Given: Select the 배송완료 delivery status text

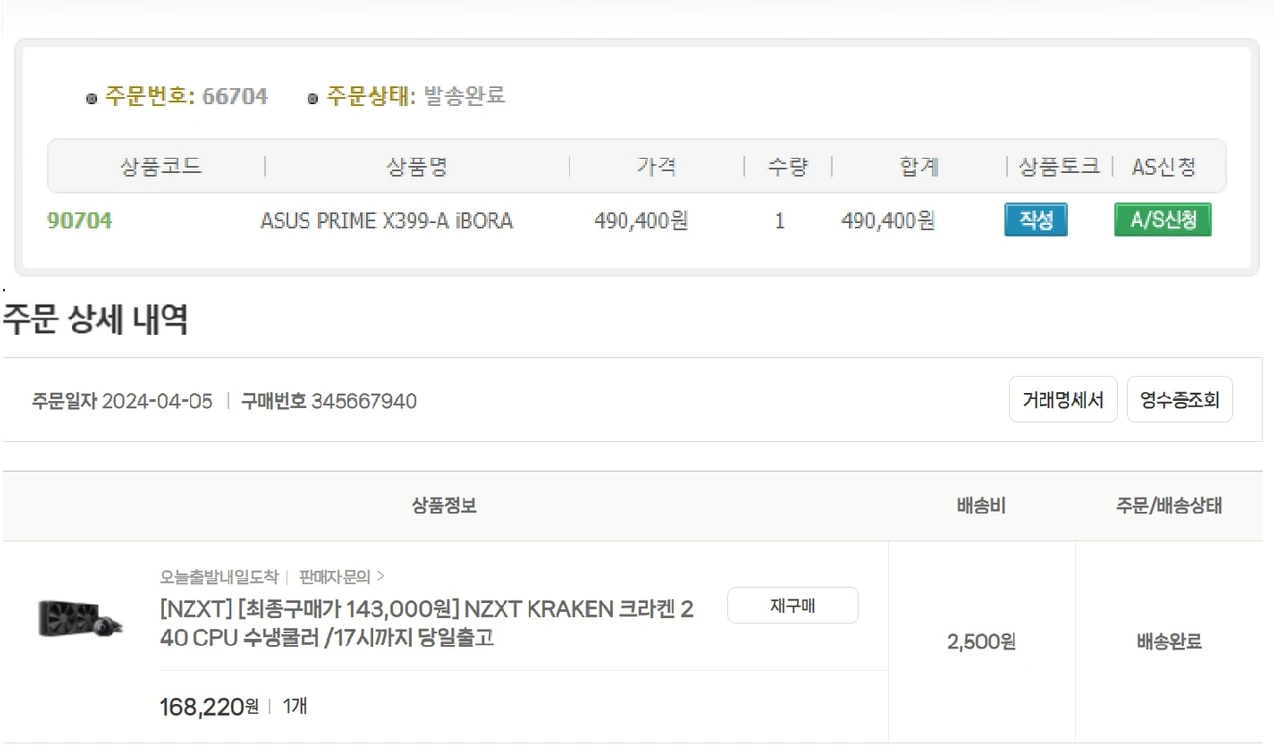Looking at the screenshot, I should click(x=1169, y=642).
